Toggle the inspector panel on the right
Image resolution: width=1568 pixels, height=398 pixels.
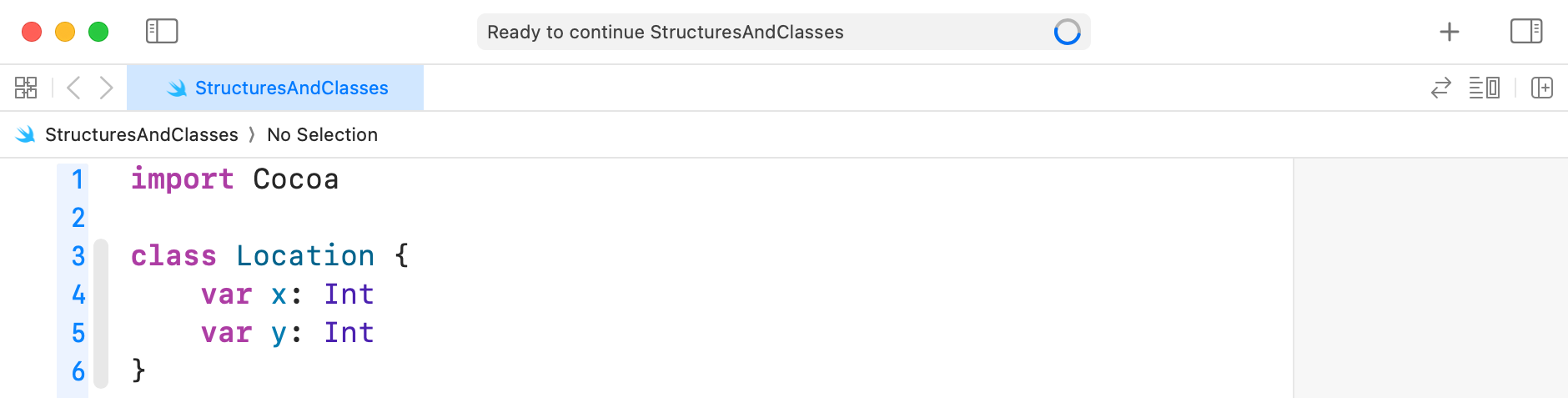tap(1525, 32)
